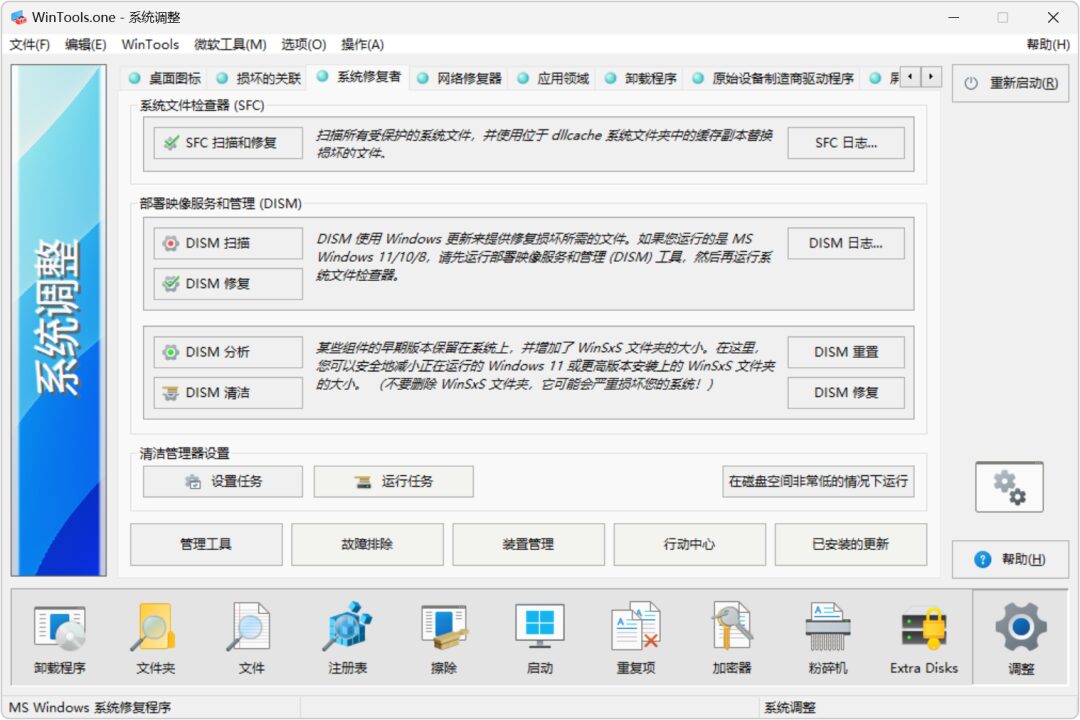The width and height of the screenshot is (1080, 720).
Task: Click the 系统调整 blue side banner
Action: 59,320
